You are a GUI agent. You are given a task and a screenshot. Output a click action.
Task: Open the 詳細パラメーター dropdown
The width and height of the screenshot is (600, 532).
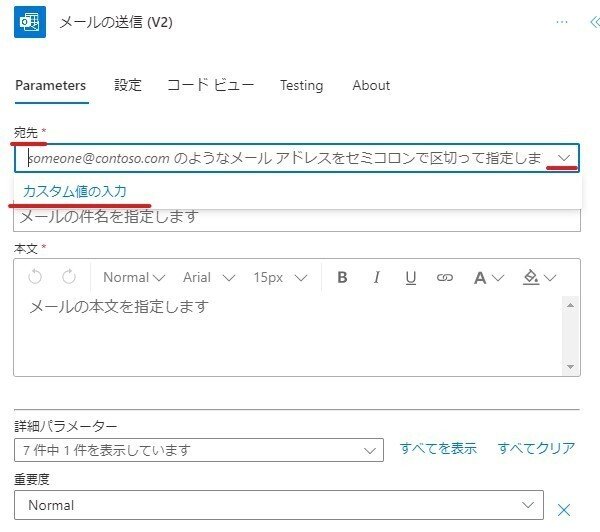(x=199, y=450)
